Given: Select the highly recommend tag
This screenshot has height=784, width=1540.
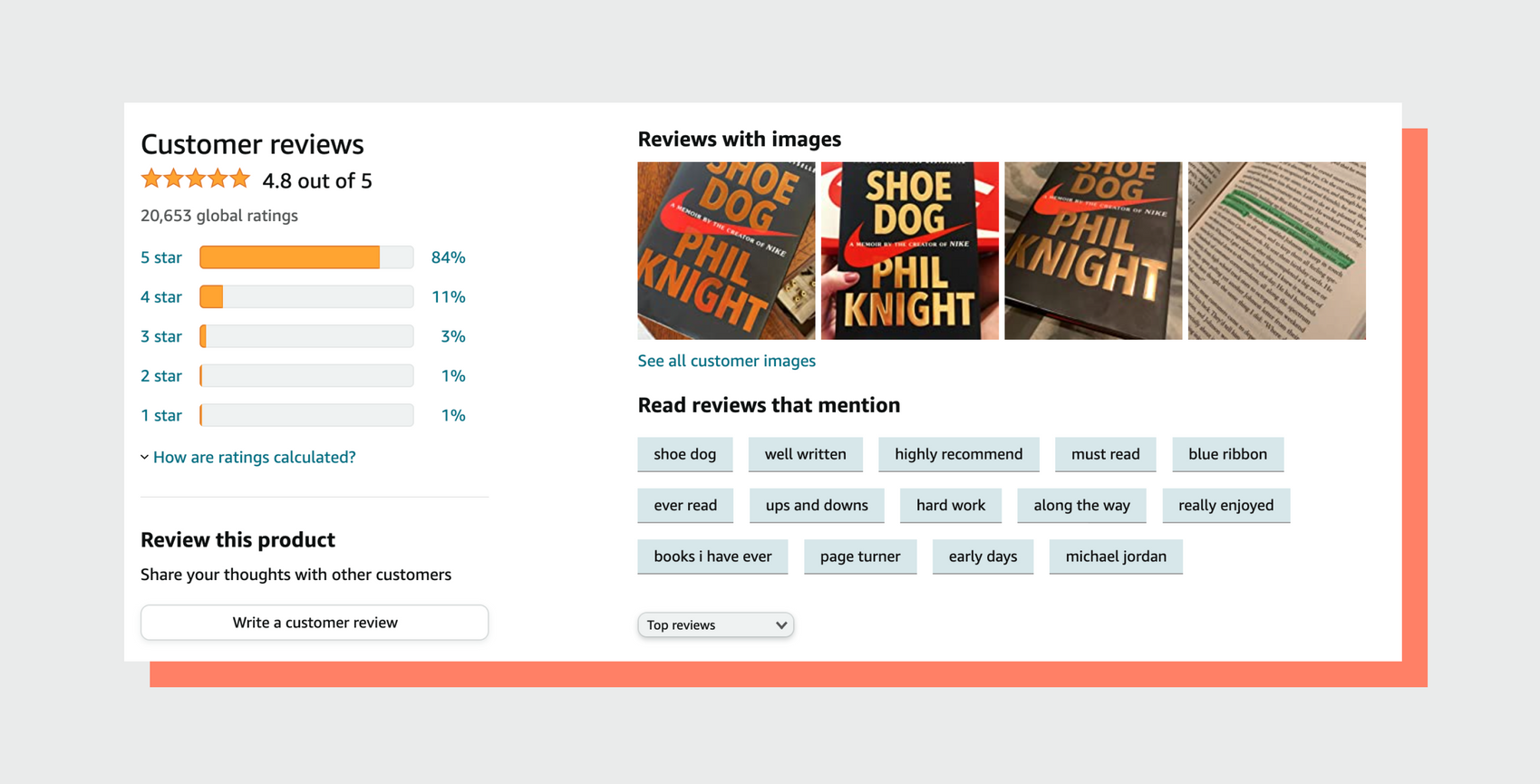Looking at the screenshot, I should pyautogui.click(x=959, y=454).
